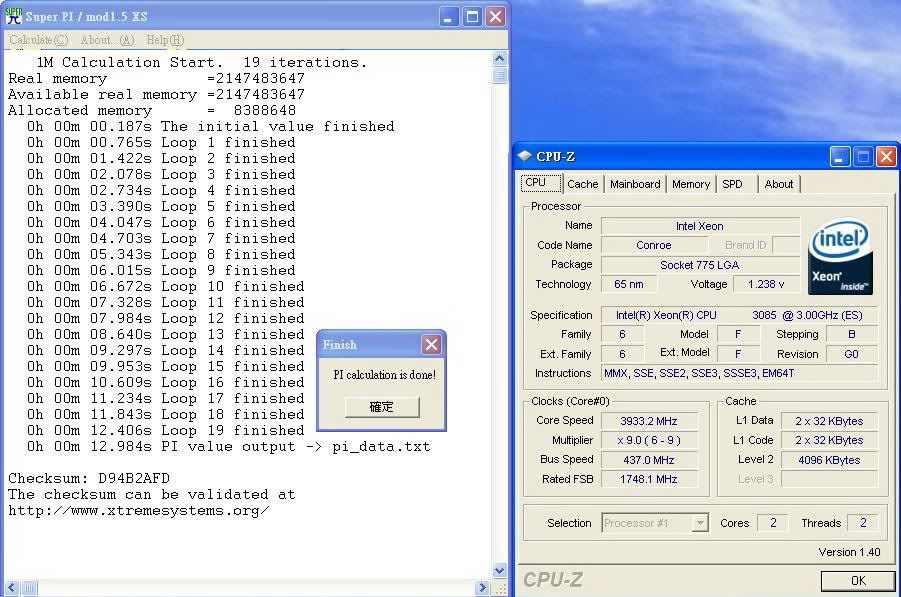This screenshot has height=597, width=901.
Task: Click the Super PI title bar icon
Action: (x=13, y=16)
